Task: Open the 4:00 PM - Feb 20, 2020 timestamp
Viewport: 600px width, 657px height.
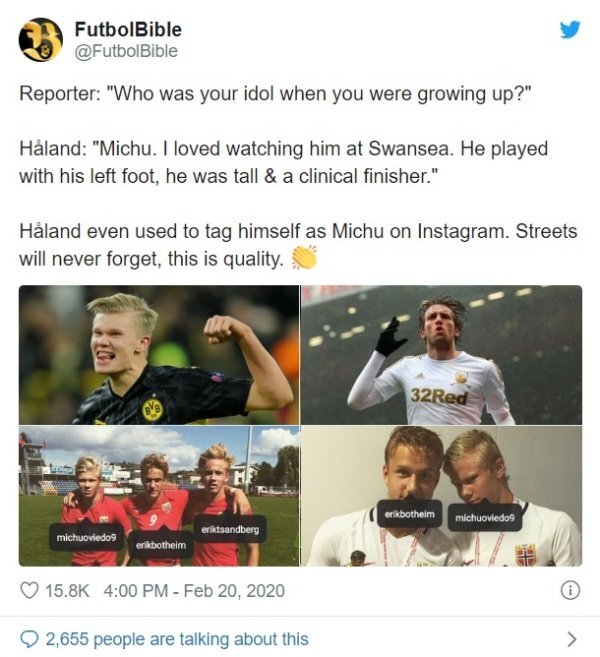Action: (x=194, y=591)
